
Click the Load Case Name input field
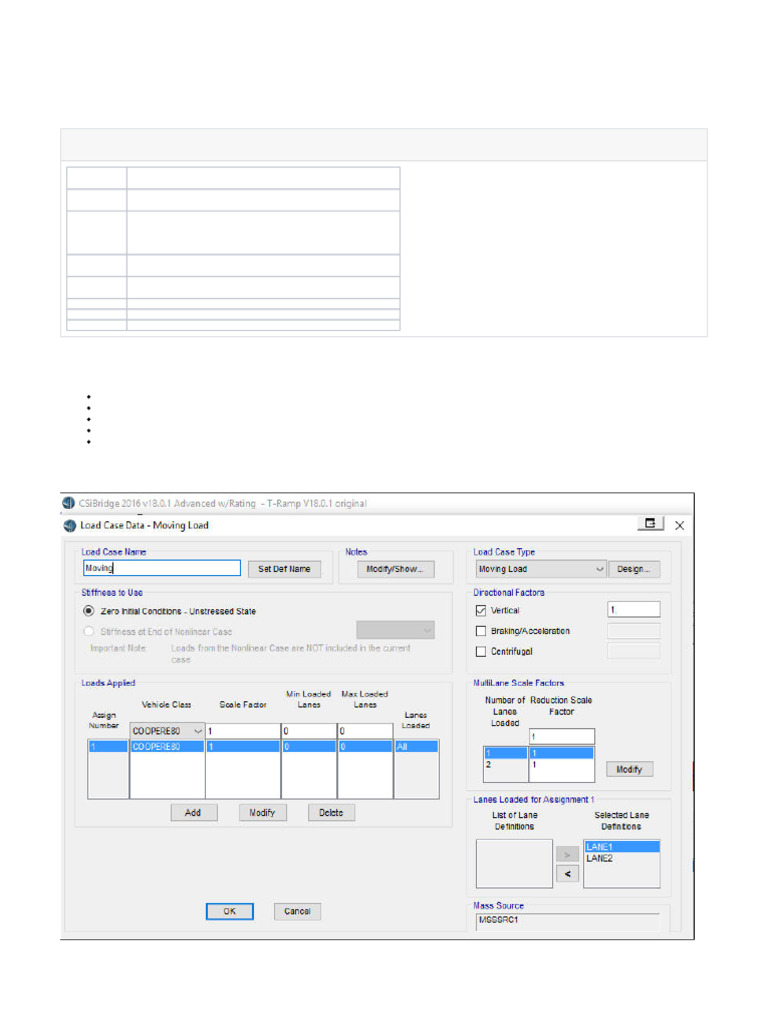point(162,568)
